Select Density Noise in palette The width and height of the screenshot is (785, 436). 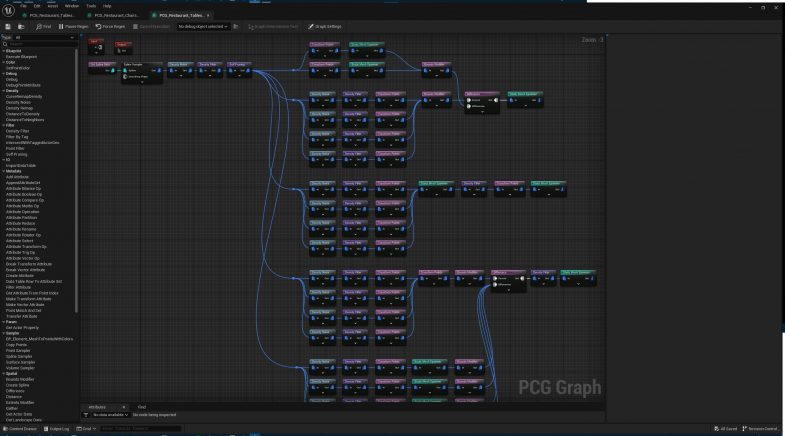18,103
